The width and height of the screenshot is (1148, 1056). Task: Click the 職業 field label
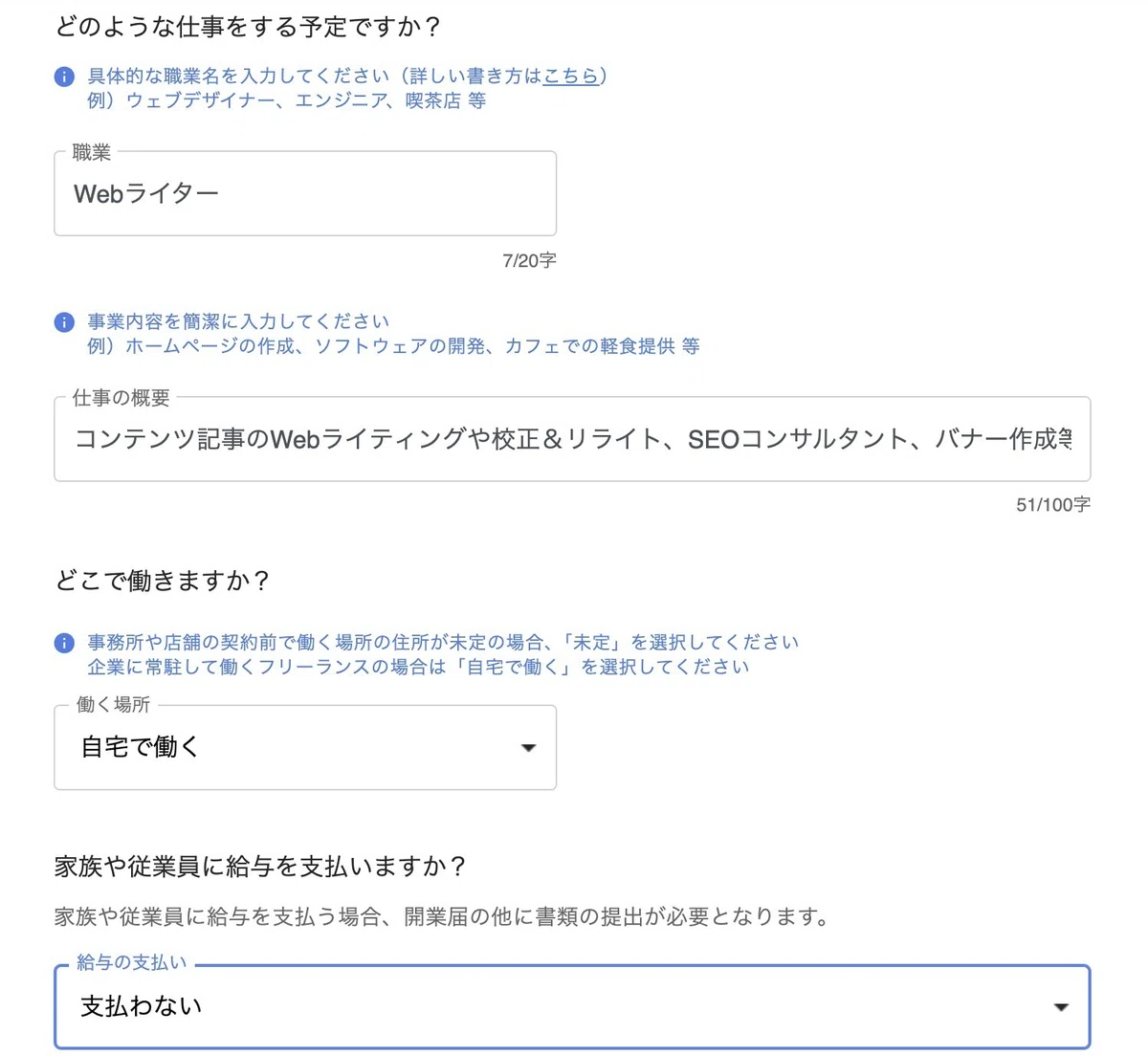(92, 152)
